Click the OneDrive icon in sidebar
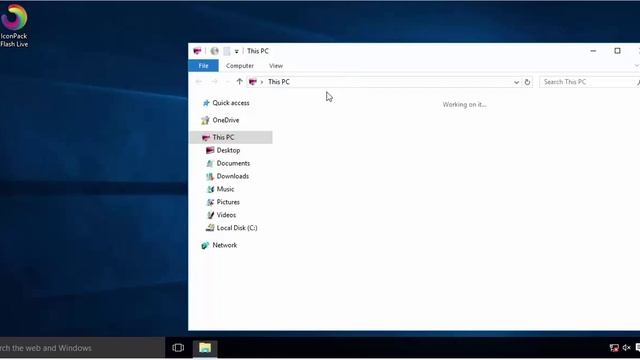Screen dimensions: 640x360 (205, 120)
